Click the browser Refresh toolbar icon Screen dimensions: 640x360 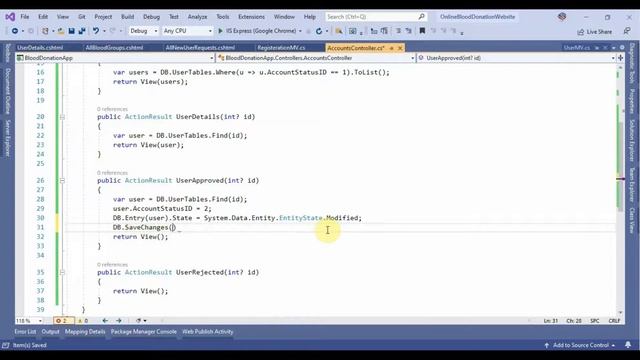click(319, 31)
